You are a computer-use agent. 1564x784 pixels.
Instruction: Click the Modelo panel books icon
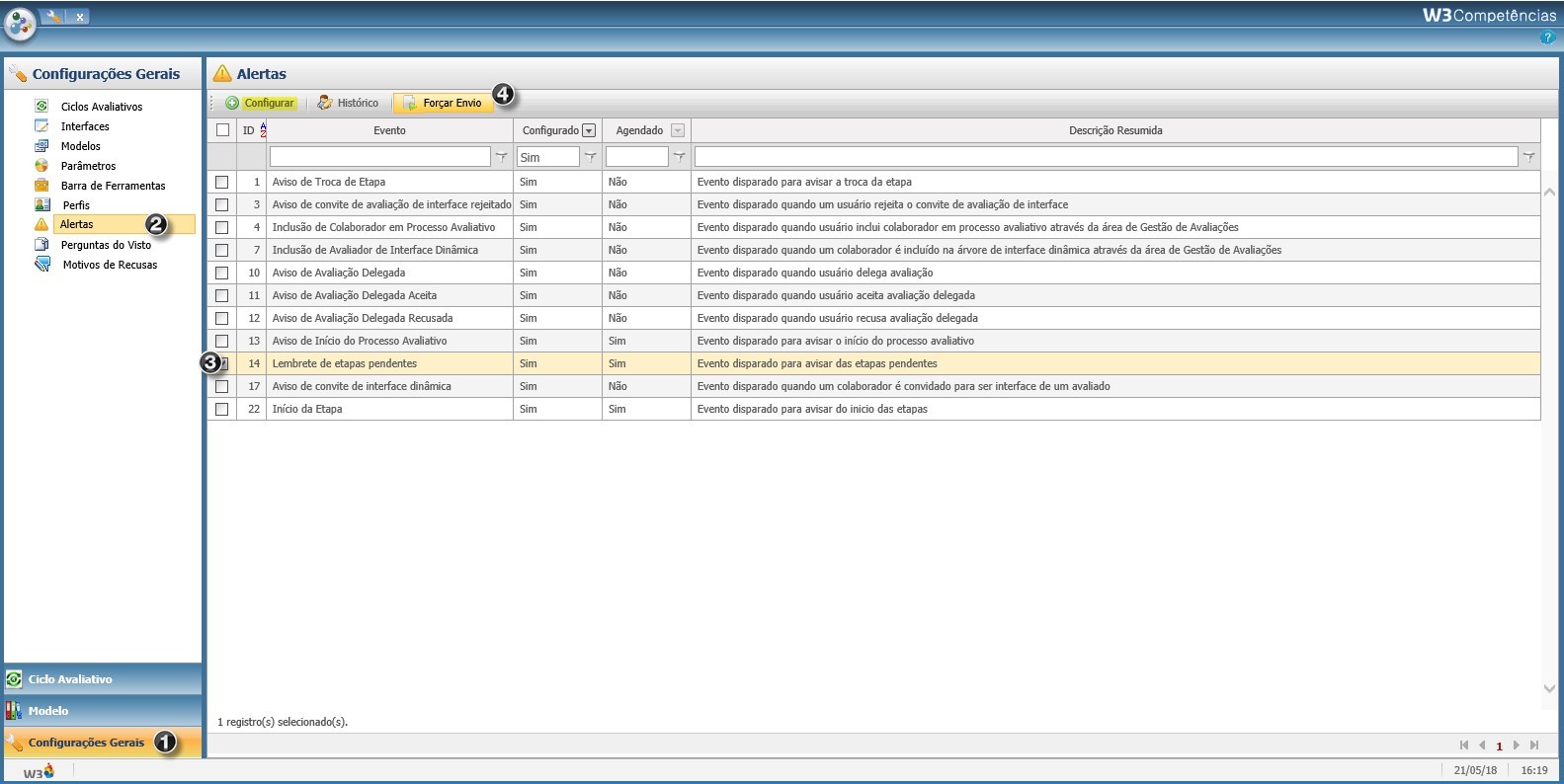[14, 711]
